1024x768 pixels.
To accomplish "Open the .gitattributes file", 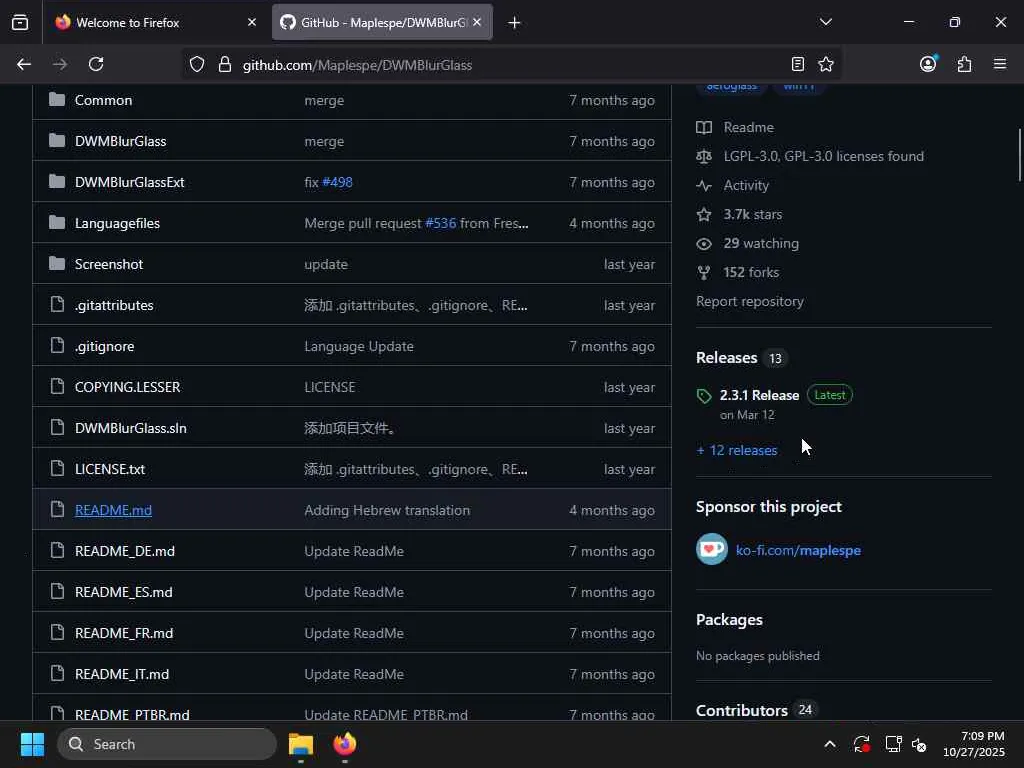I will pos(114,306).
